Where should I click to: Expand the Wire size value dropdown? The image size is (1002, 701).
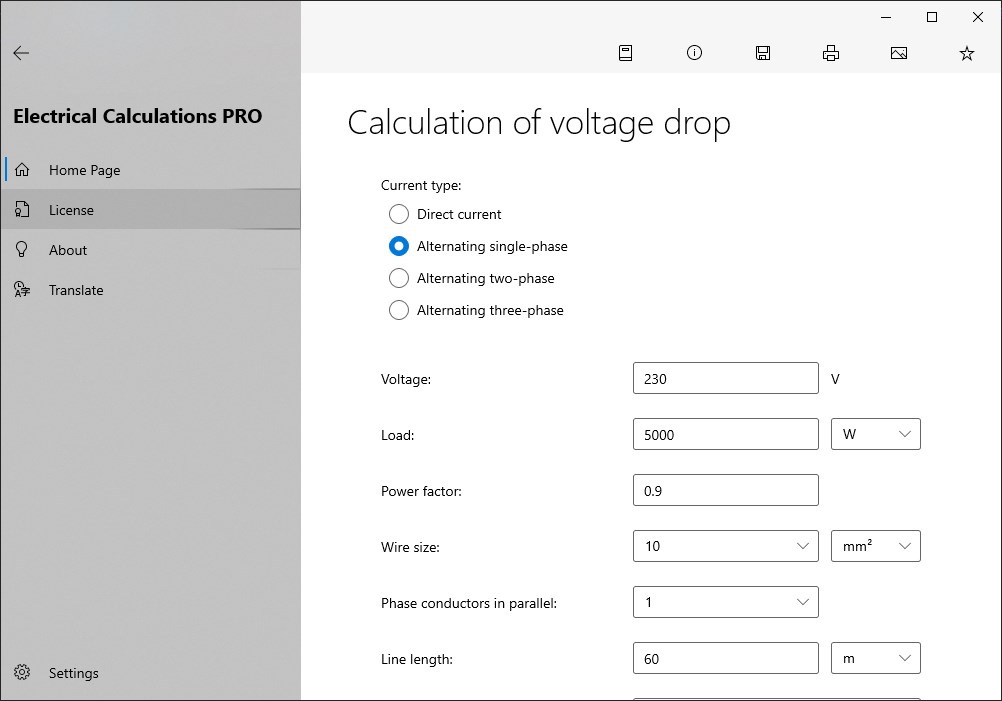(x=726, y=546)
